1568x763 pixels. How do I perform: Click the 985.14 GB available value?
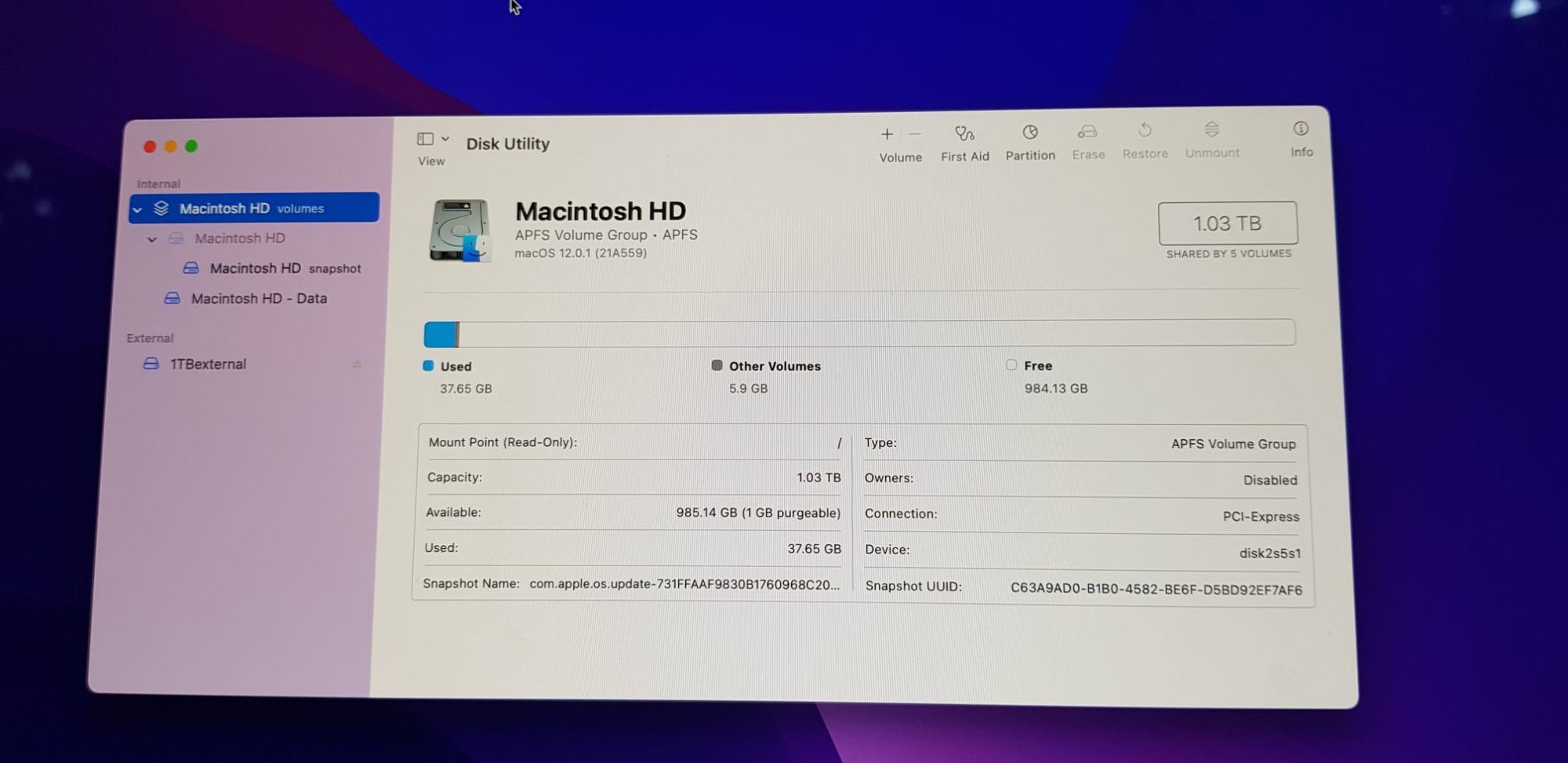click(758, 513)
